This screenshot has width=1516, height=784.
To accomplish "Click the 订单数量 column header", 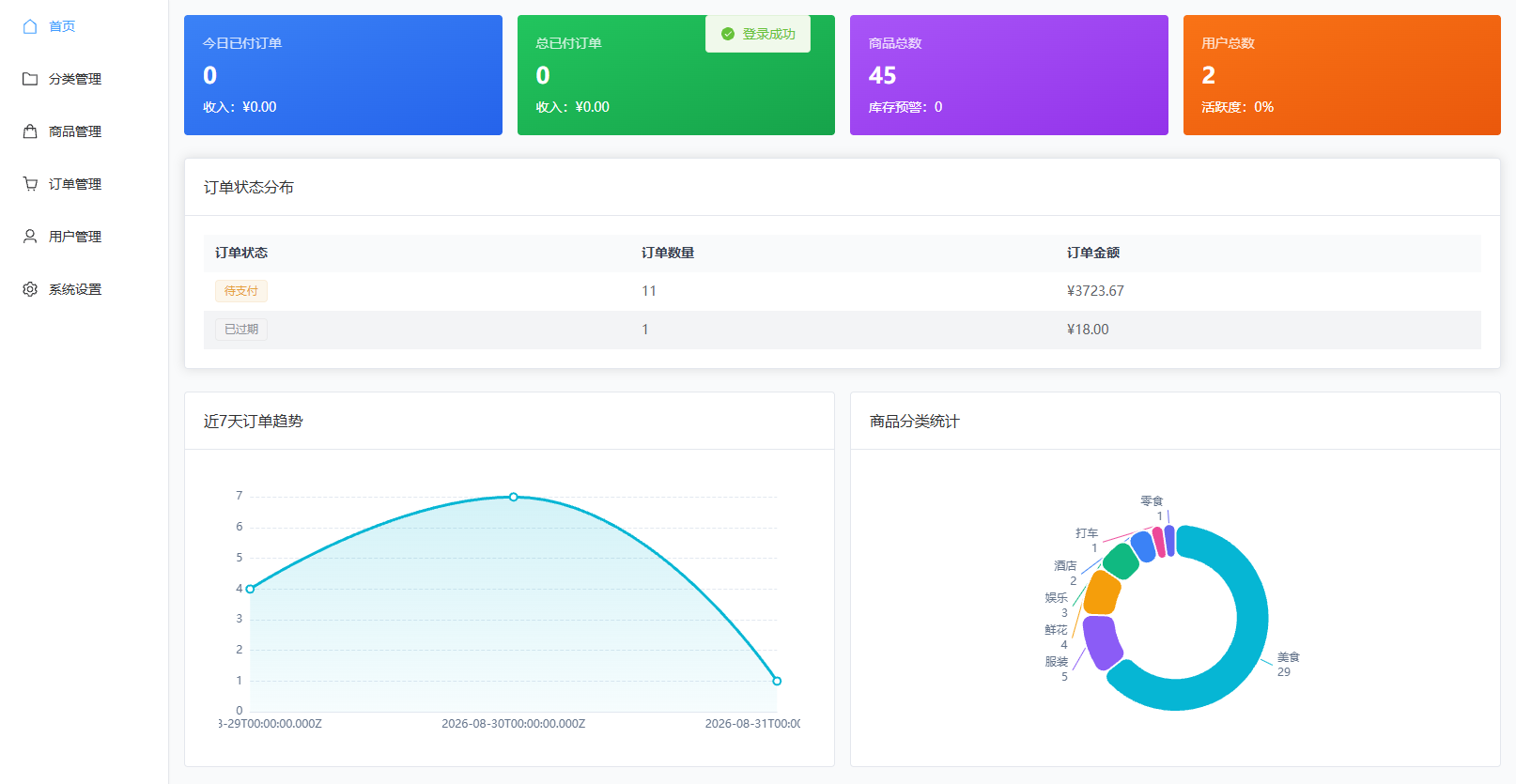I will [668, 253].
